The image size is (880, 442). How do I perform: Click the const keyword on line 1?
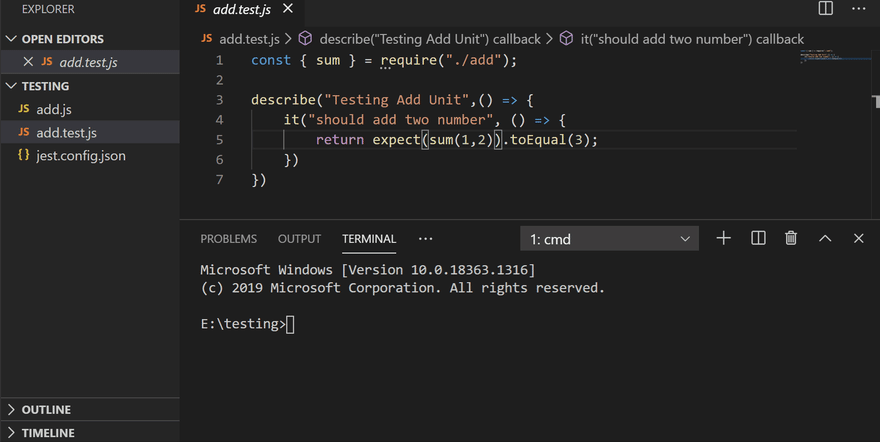[x=271, y=60]
